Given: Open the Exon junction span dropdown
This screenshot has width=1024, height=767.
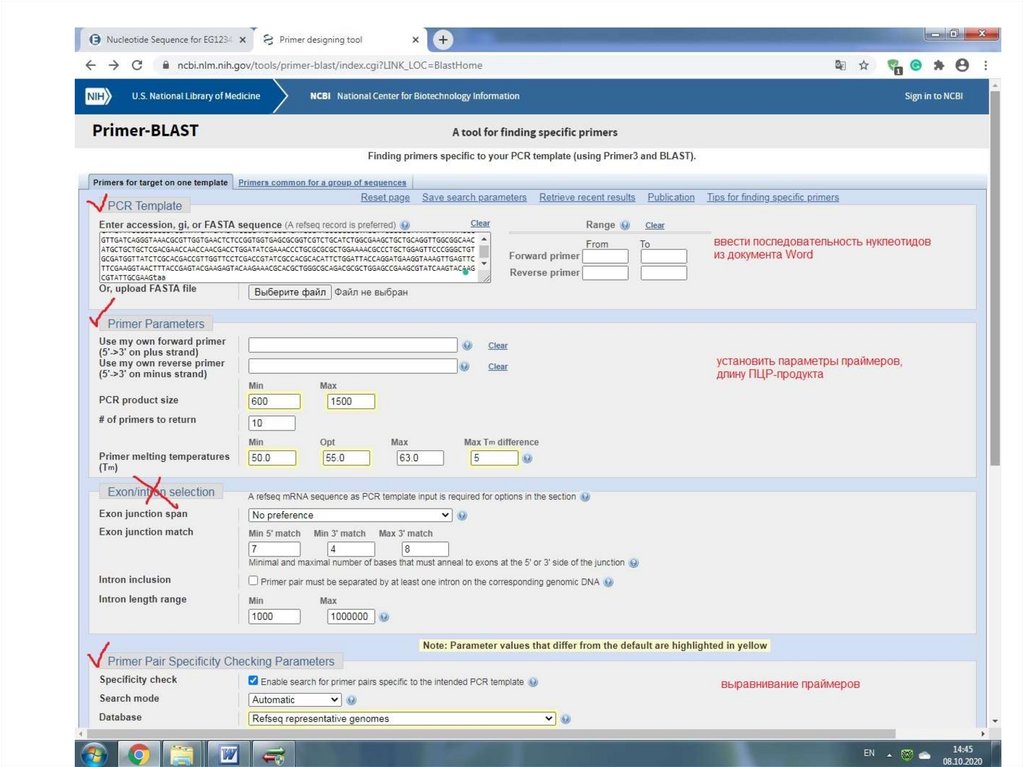Looking at the screenshot, I should (x=350, y=515).
